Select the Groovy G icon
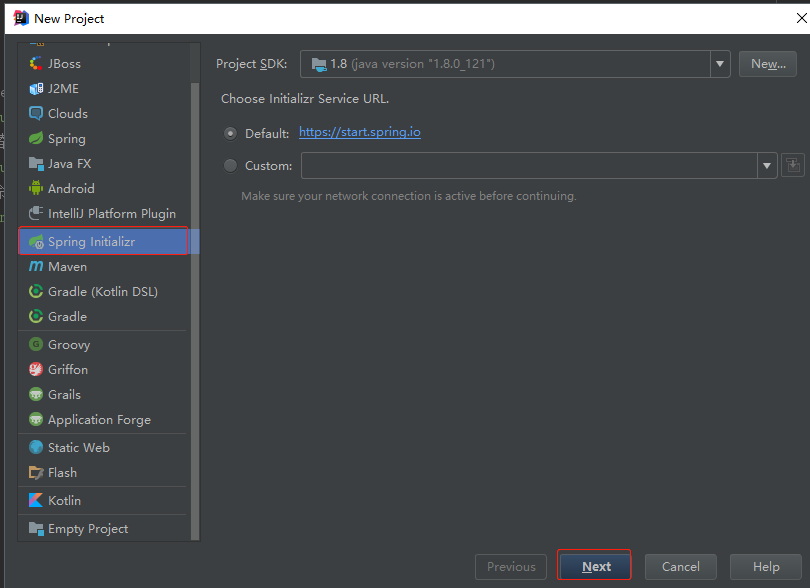The width and height of the screenshot is (810, 588). click(x=36, y=344)
